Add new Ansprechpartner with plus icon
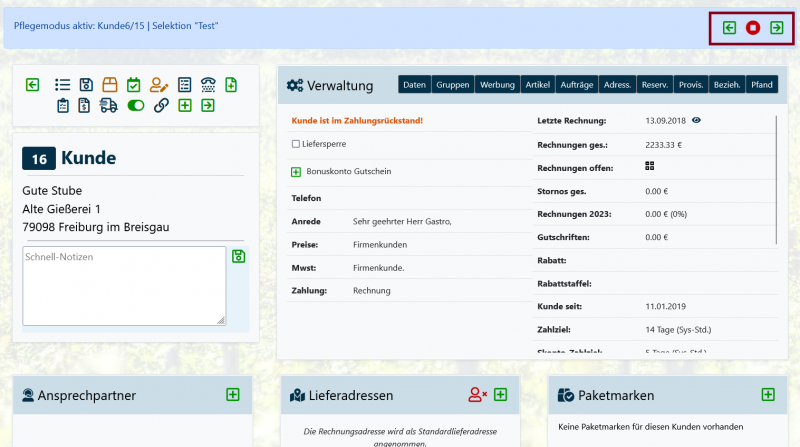800x447 pixels. 233,395
